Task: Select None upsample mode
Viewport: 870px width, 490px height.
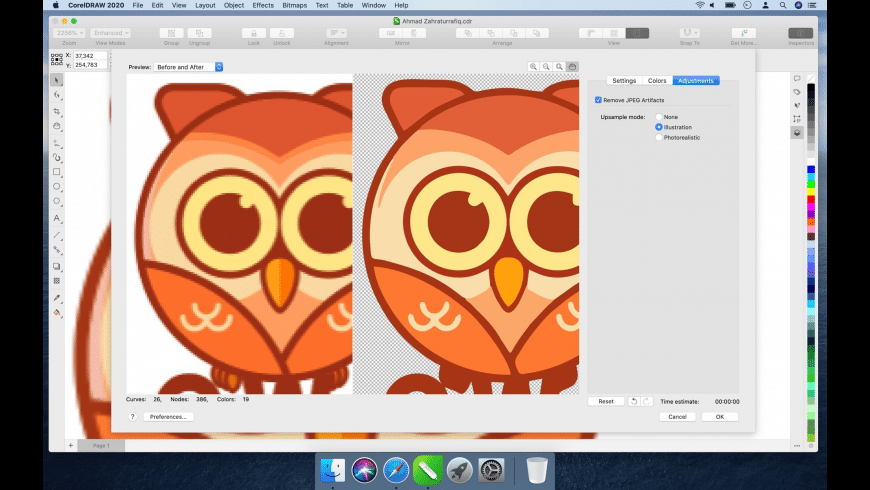Action: point(658,117)
